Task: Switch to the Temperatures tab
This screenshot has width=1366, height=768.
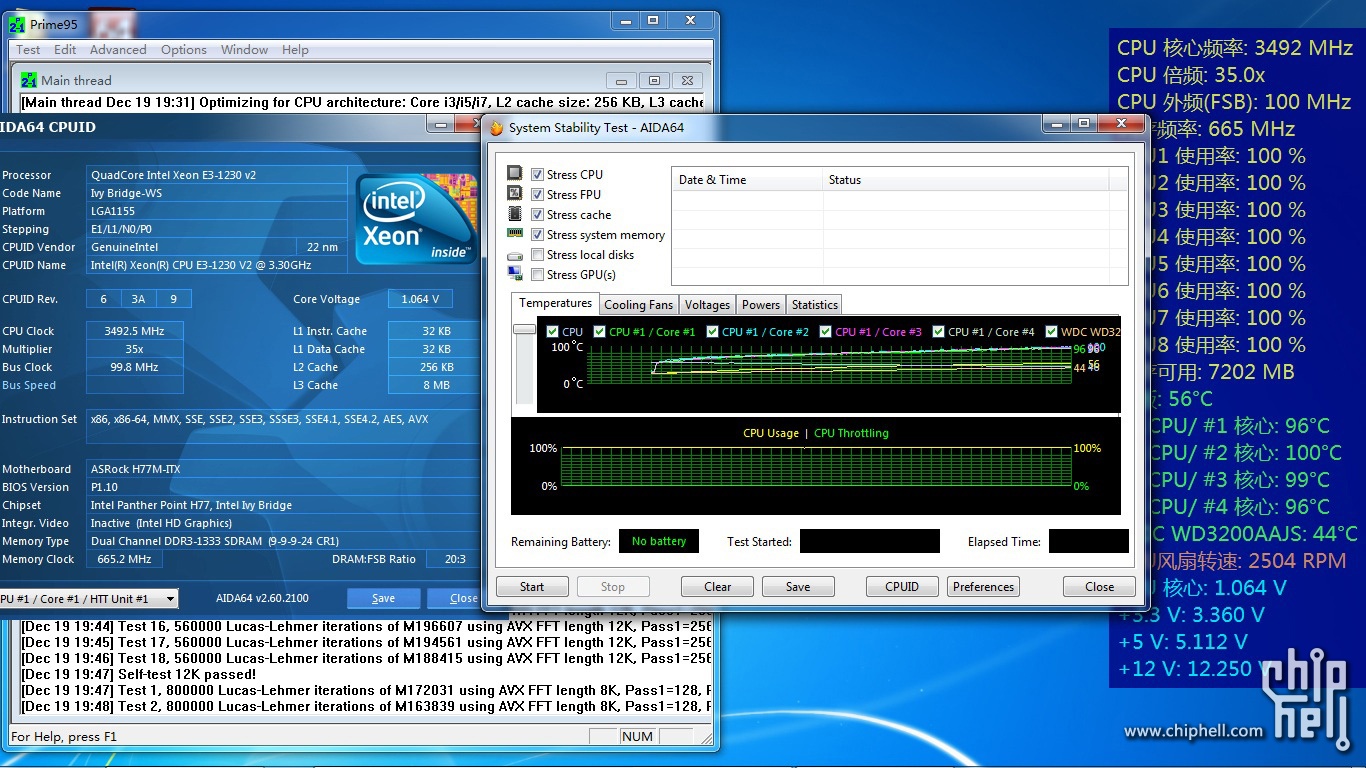Action: coord(555,303)
